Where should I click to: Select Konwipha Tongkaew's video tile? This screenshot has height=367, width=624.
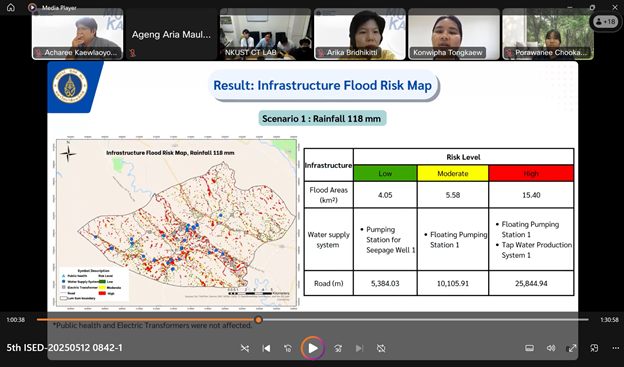(454, 34)
